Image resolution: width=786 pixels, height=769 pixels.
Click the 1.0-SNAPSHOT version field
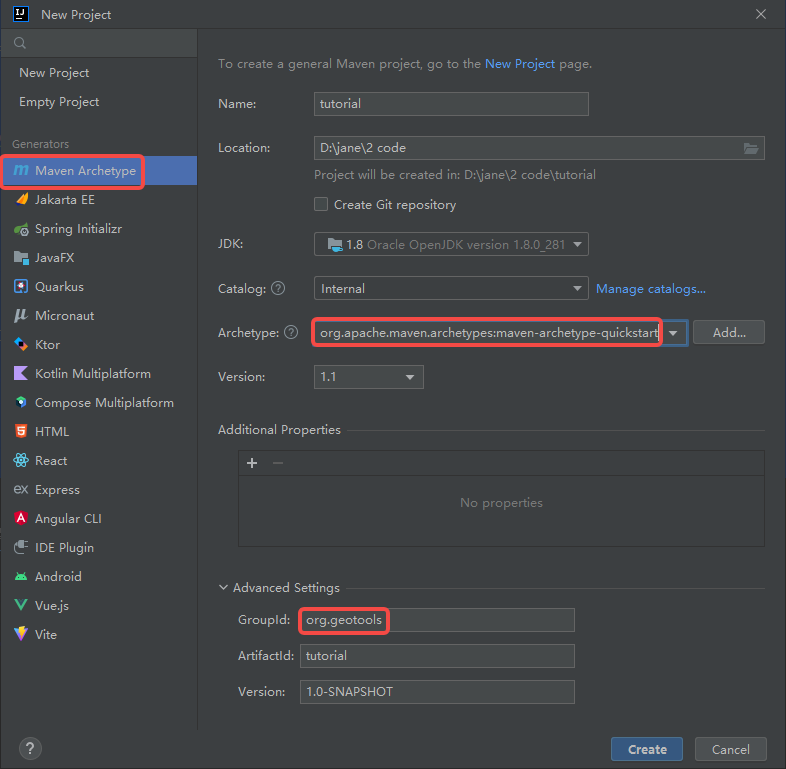tap(437, 692)
